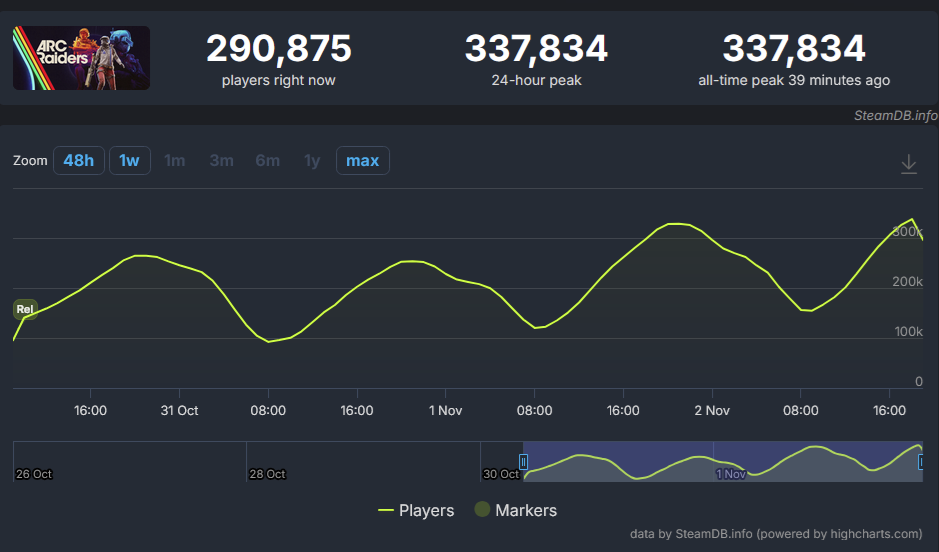Set zoom range to 48h
The width and height of the screenshot is (939, 552).
click(78, 160)
